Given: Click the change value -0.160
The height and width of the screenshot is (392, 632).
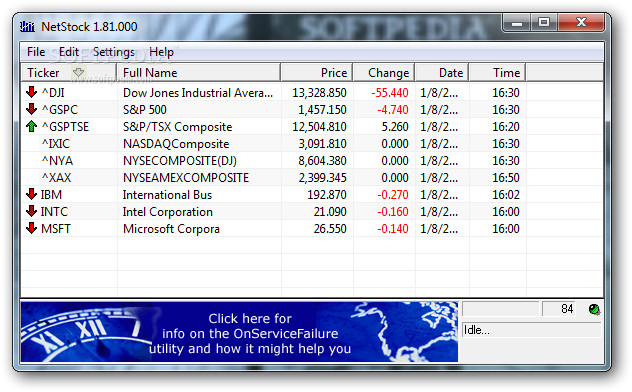Looking at the screenshot, I should (x=393, y=212).
